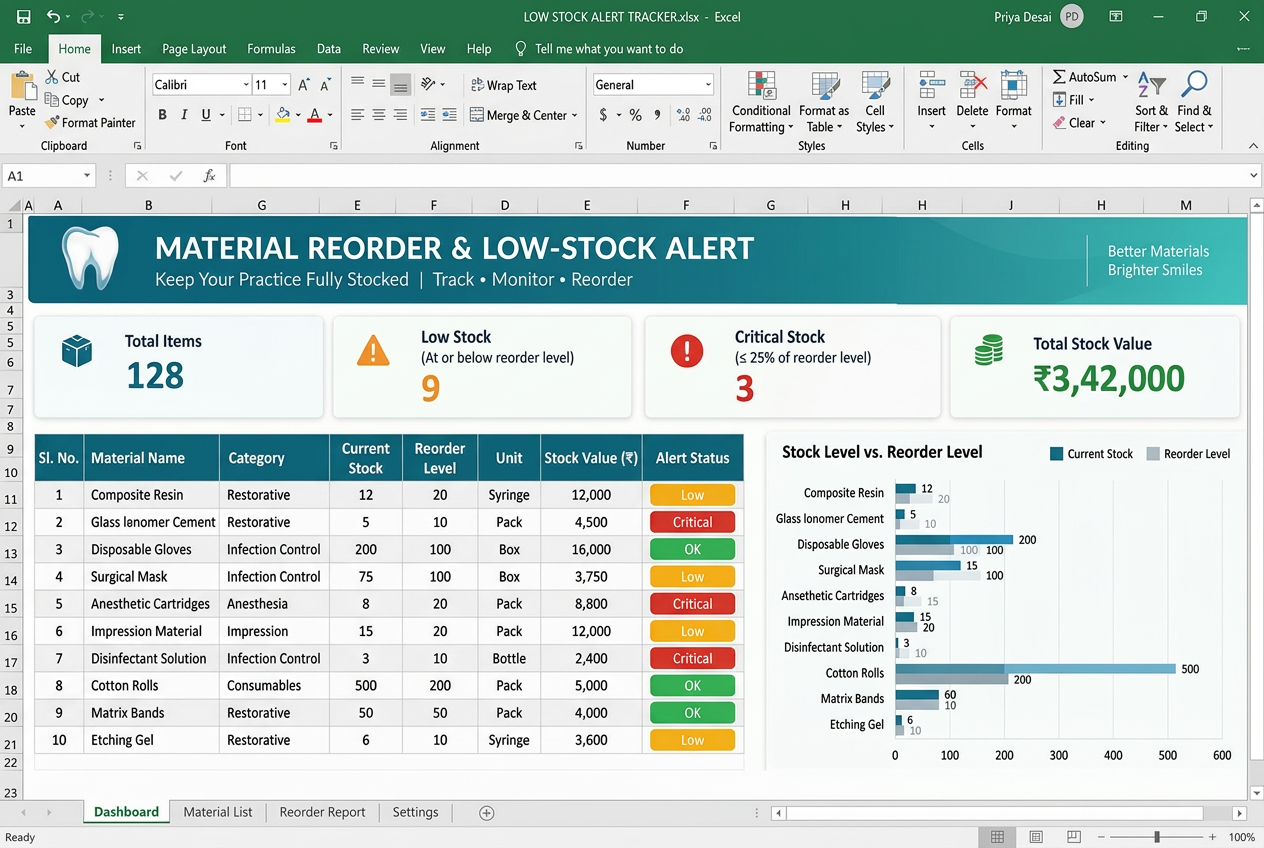
Task: Open the Name Box dropdown
Action: (87, 176)
